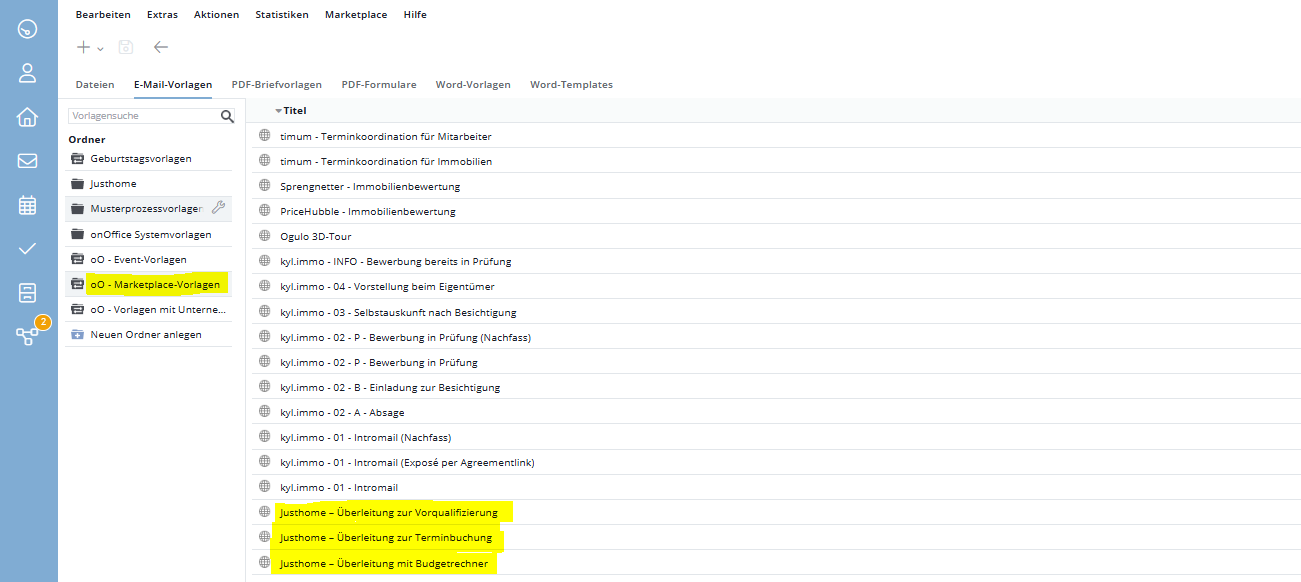Image resolution: width=1301 pixels, height=582 pixels.
Task: Click Neuen Ordner anlegen
Action: click(145, 334)
